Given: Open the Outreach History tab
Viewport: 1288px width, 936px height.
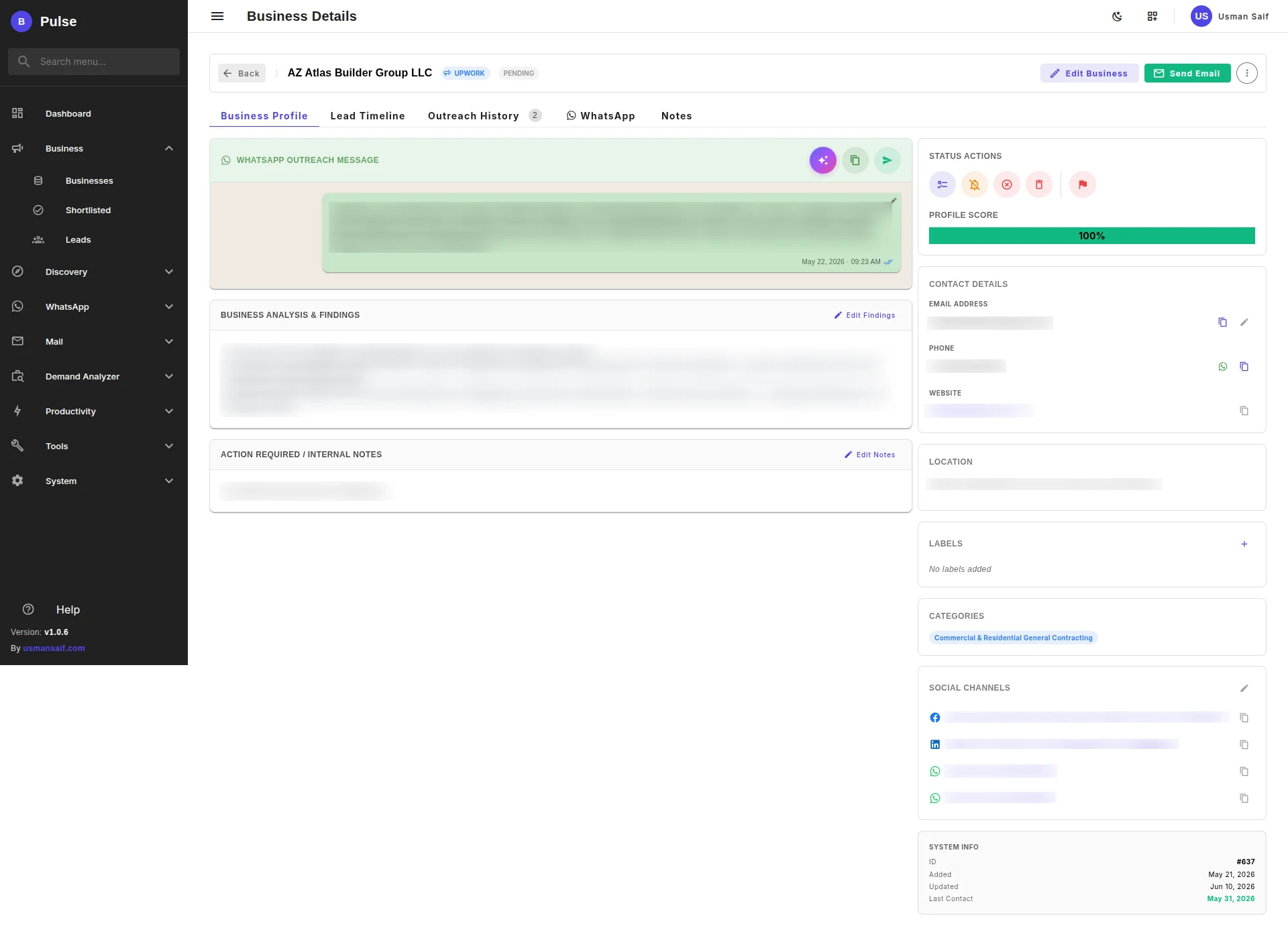Looking at the screenshot, I should 484,116.
